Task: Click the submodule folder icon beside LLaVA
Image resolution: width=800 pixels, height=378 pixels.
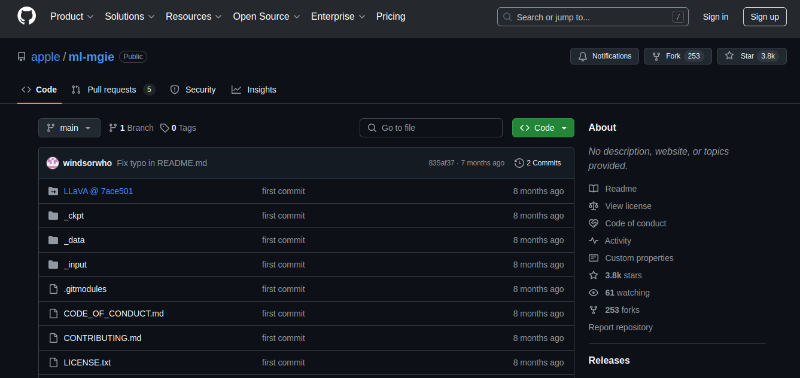Action: [x=53, y=191]
